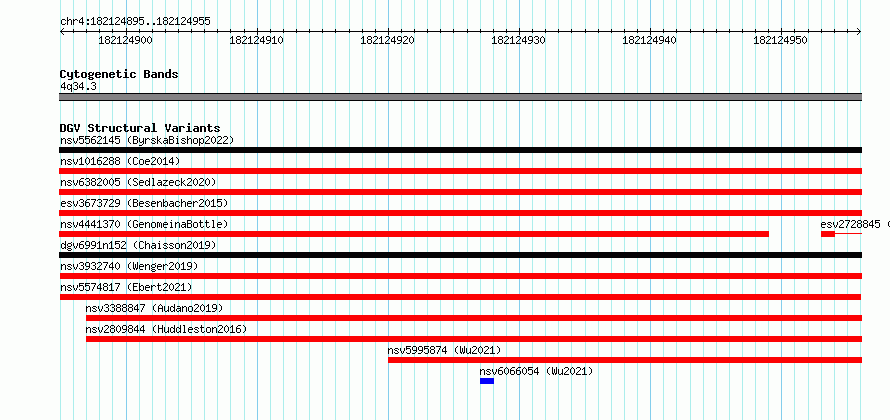Select the red bar for nsv5995874
The image size is (890, 420).
click(x=625, y=360)
